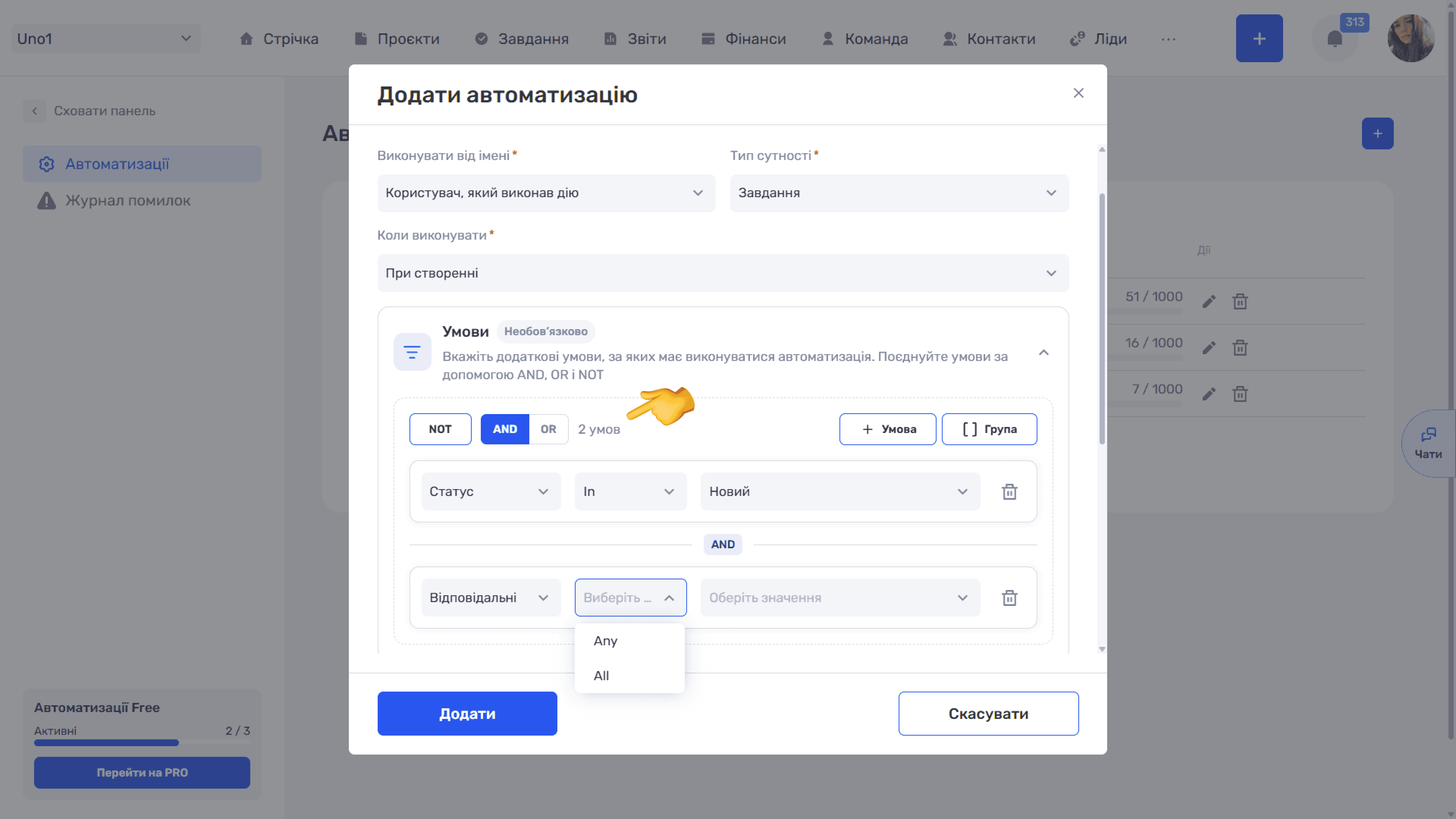Image resolution: width=1456 pixels, height=819 pixels.
Task: Toggle the NOT operator
Action: (x=440, y=429)
